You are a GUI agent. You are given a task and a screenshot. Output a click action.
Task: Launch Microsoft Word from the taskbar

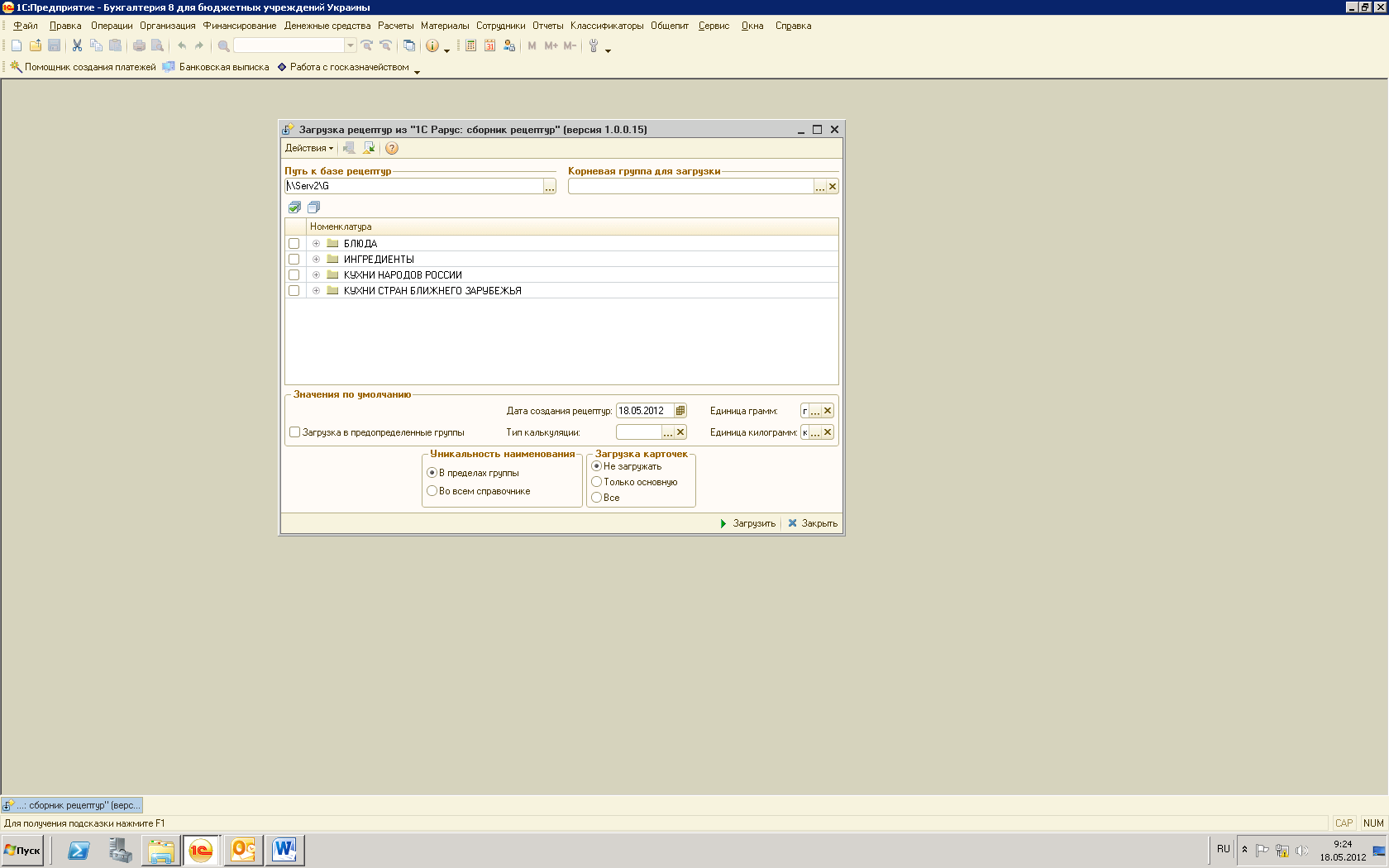click(284, 850)
